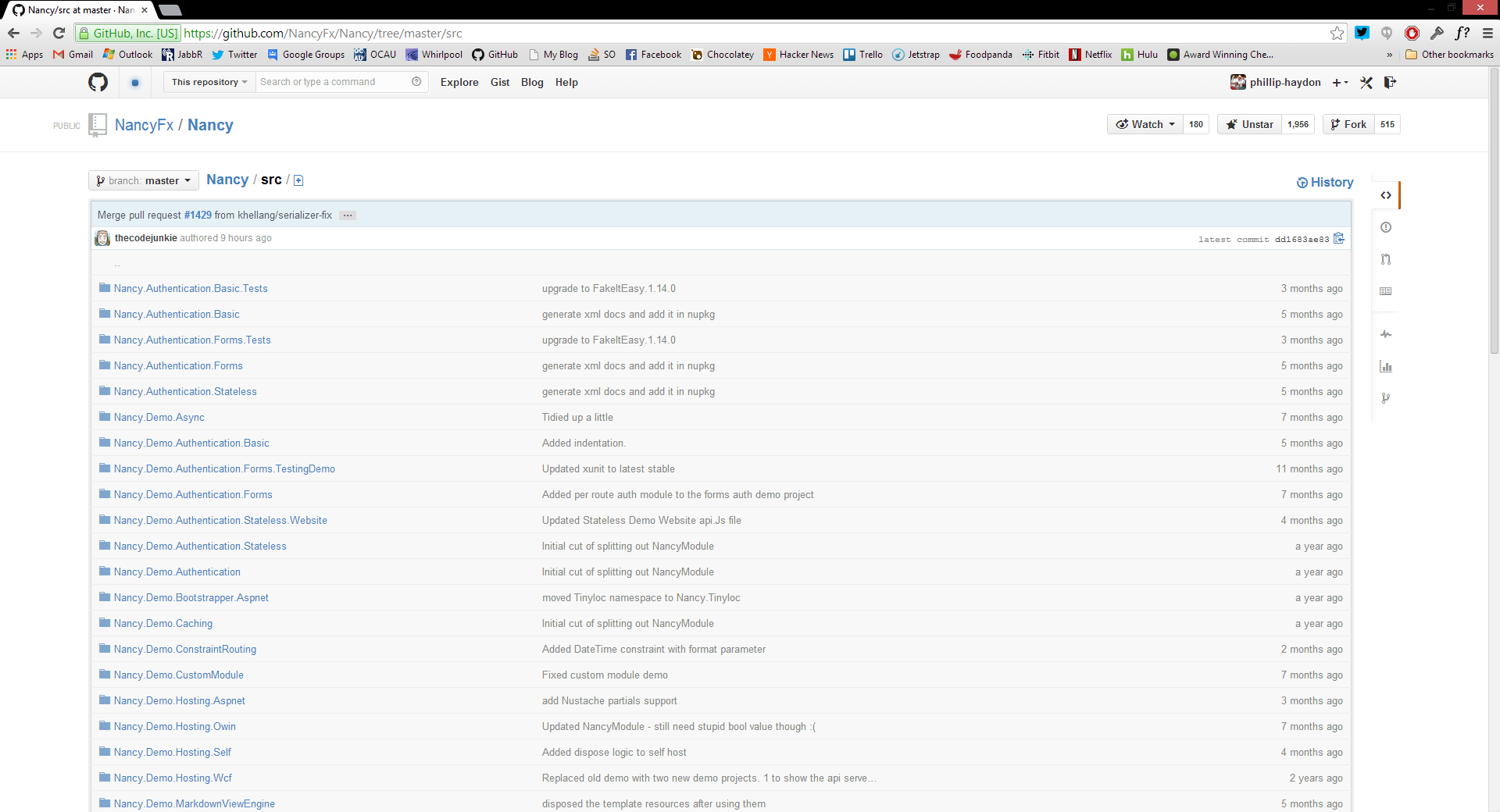Open This repository search scope dropdown
This screenshot has width=1500, height=812.
click(x=209, y=82)
